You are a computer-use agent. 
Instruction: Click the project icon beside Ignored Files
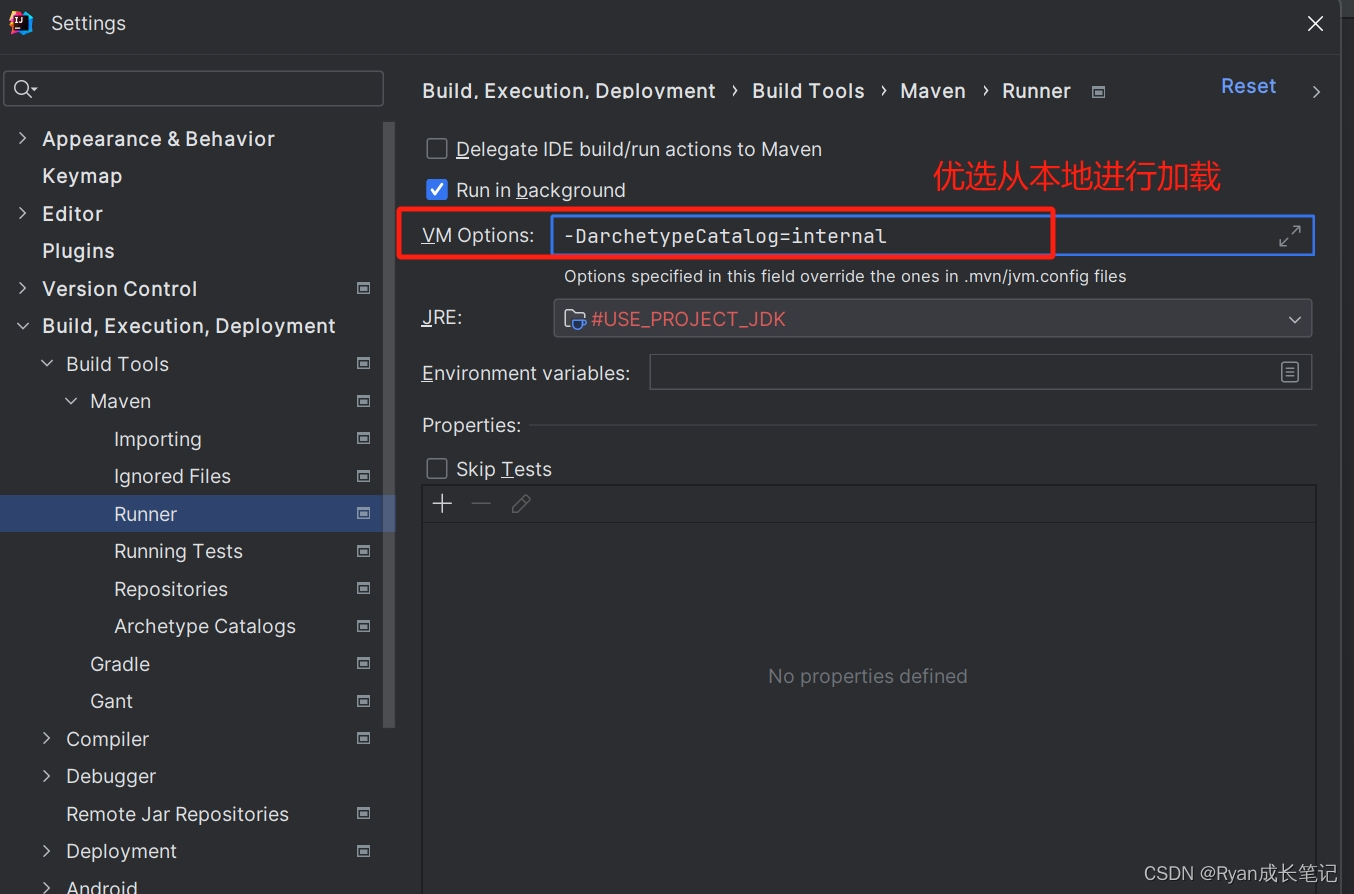pyautogui.click(x=364, y=476)
